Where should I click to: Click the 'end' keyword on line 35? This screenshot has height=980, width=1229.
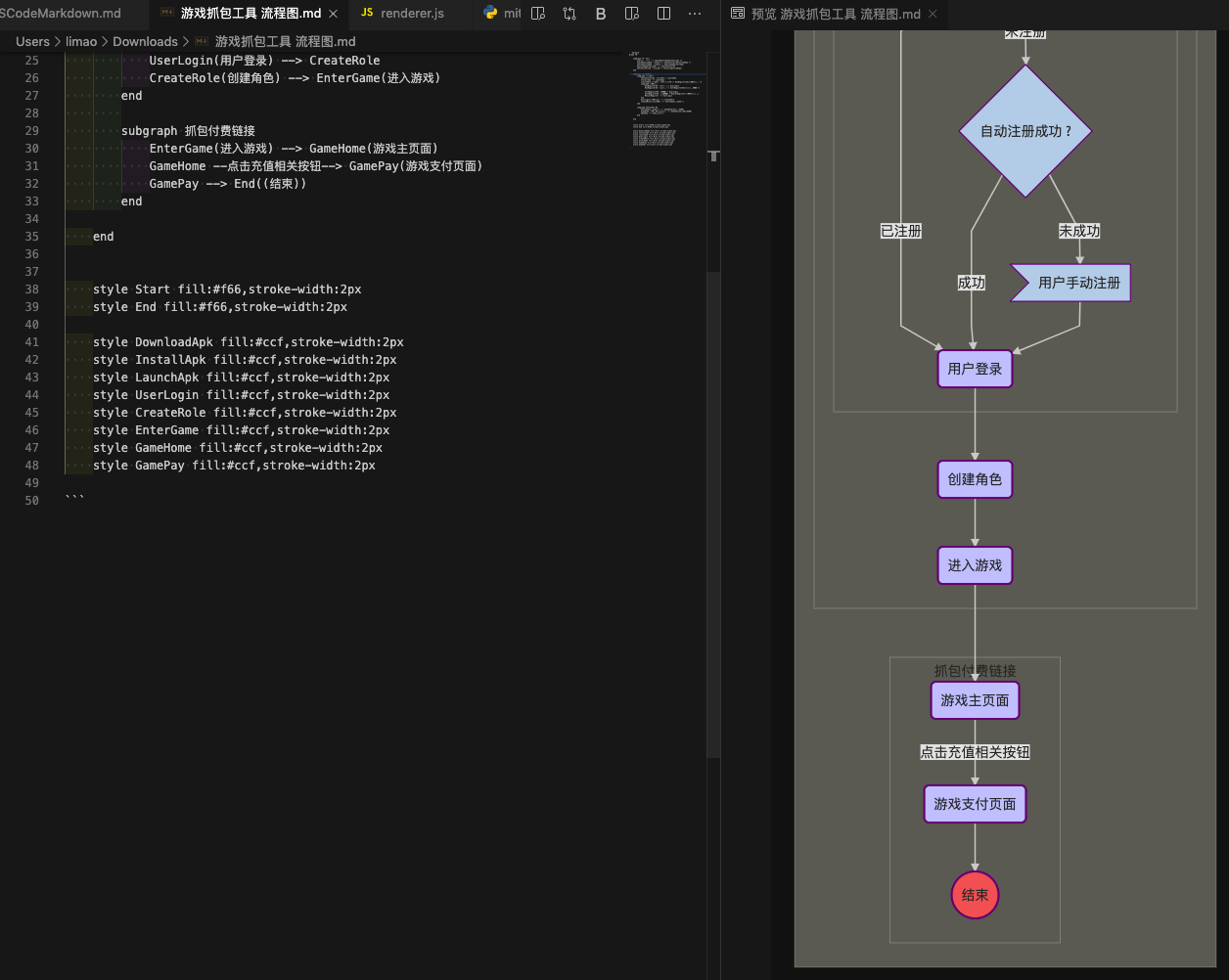click(x=104, y=237)
